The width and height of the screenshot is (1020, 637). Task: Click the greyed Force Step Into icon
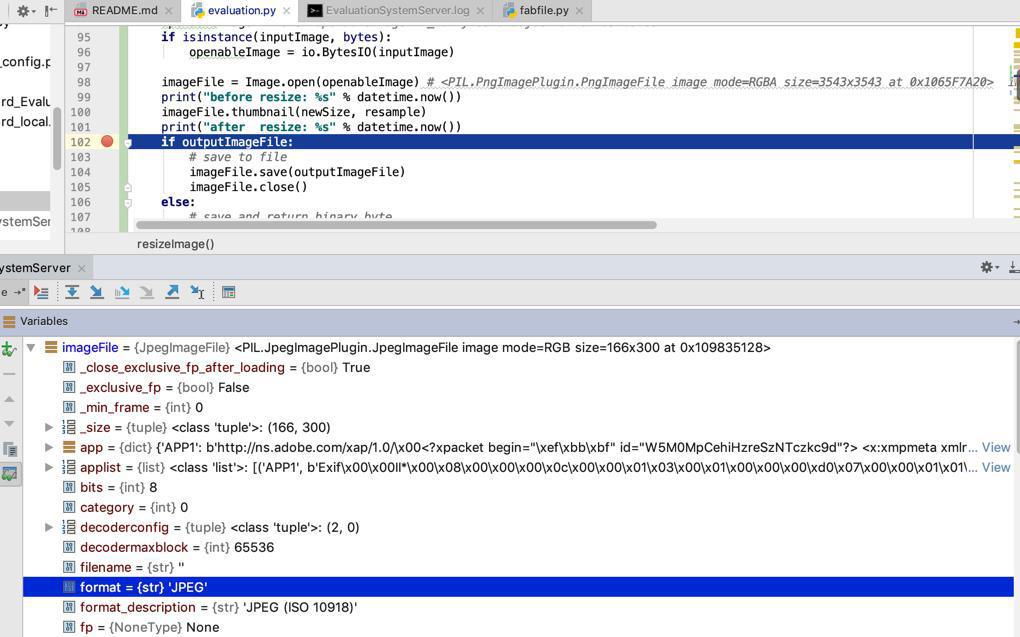(x=147, y=292)
